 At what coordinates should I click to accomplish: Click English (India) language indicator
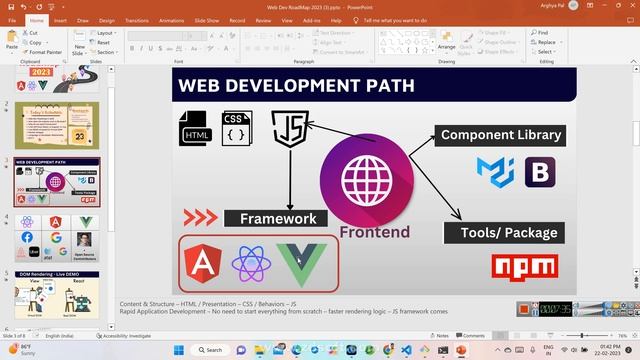[59, 336]
